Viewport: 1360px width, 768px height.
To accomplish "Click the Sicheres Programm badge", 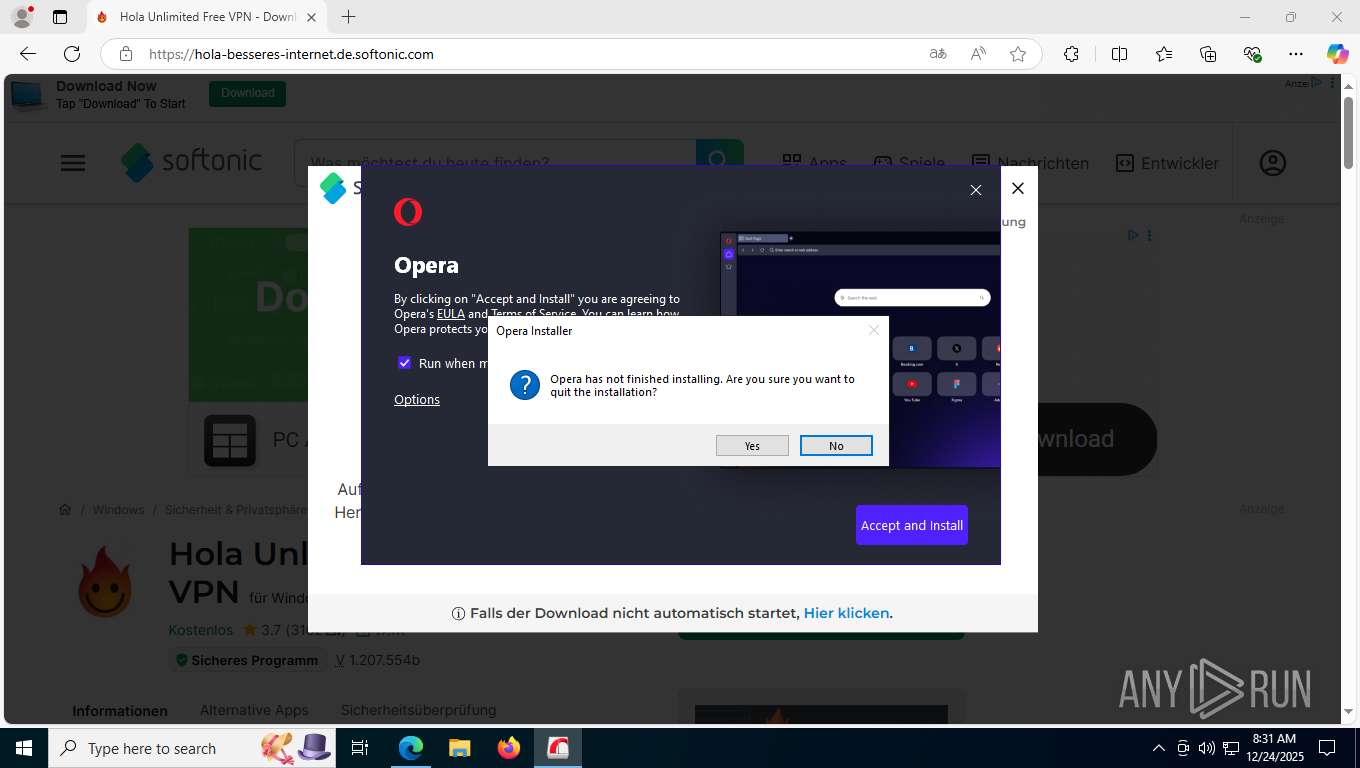I will tap(247, 660).
